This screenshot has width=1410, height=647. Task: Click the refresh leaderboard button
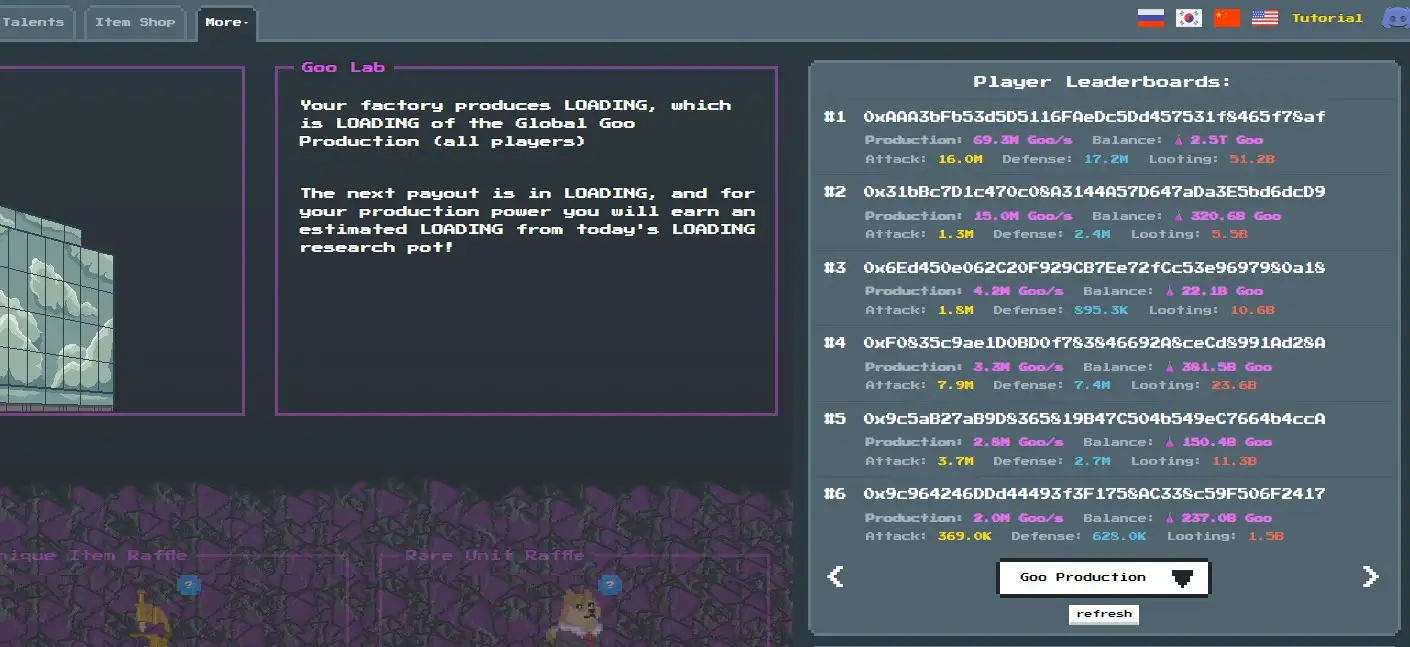[x=1104, y=614]
